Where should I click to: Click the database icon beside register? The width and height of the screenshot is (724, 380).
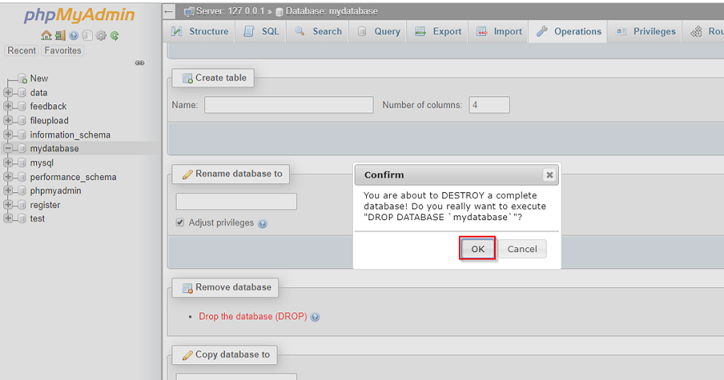pos(22,205)
